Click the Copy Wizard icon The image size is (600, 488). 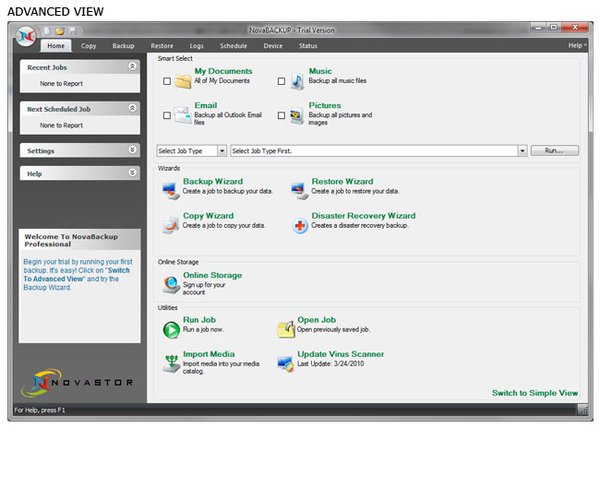171,225
